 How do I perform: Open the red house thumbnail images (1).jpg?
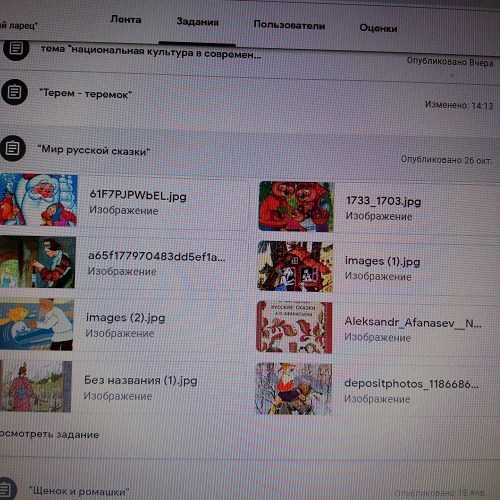[295, 267]
